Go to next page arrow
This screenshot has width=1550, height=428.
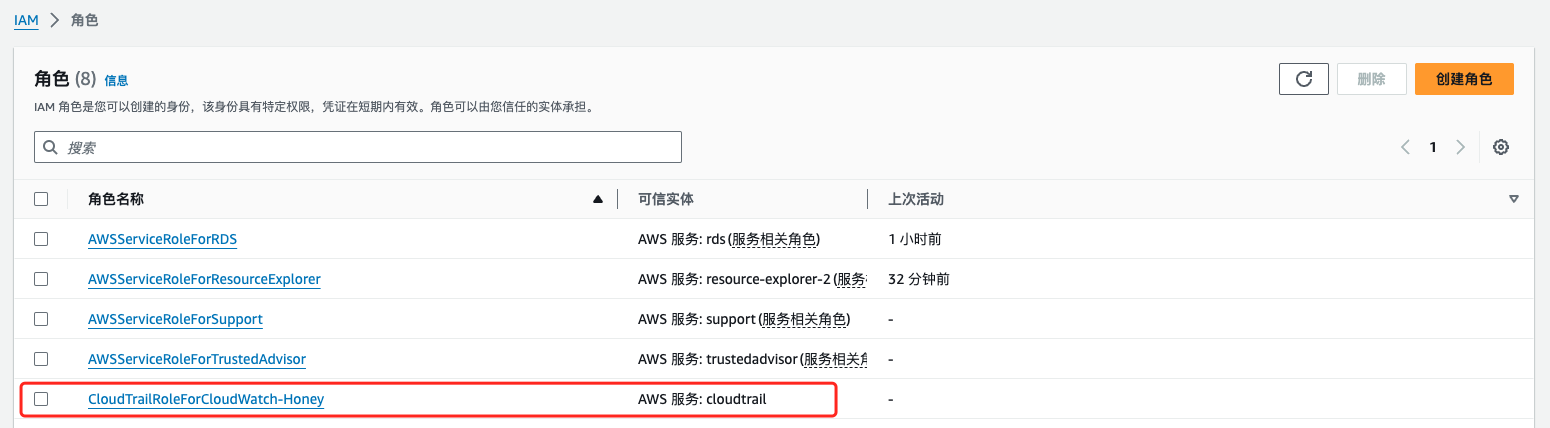[1460, 147]
